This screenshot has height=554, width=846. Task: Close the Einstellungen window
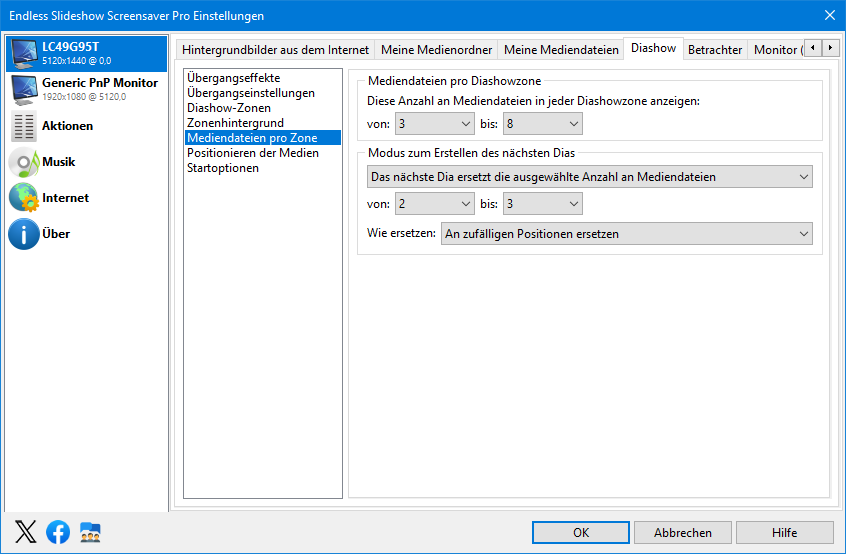pos(830,15)
